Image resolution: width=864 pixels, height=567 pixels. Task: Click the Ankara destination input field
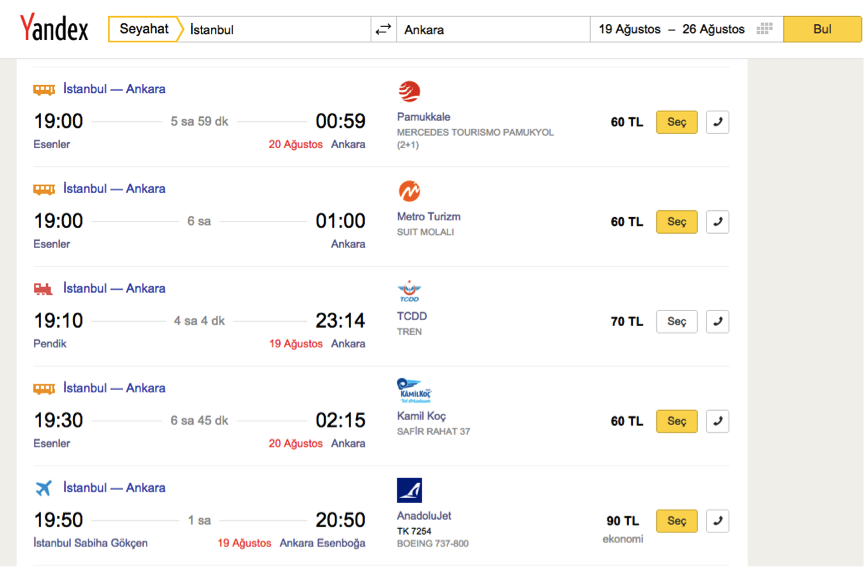(x=493, y=29)
